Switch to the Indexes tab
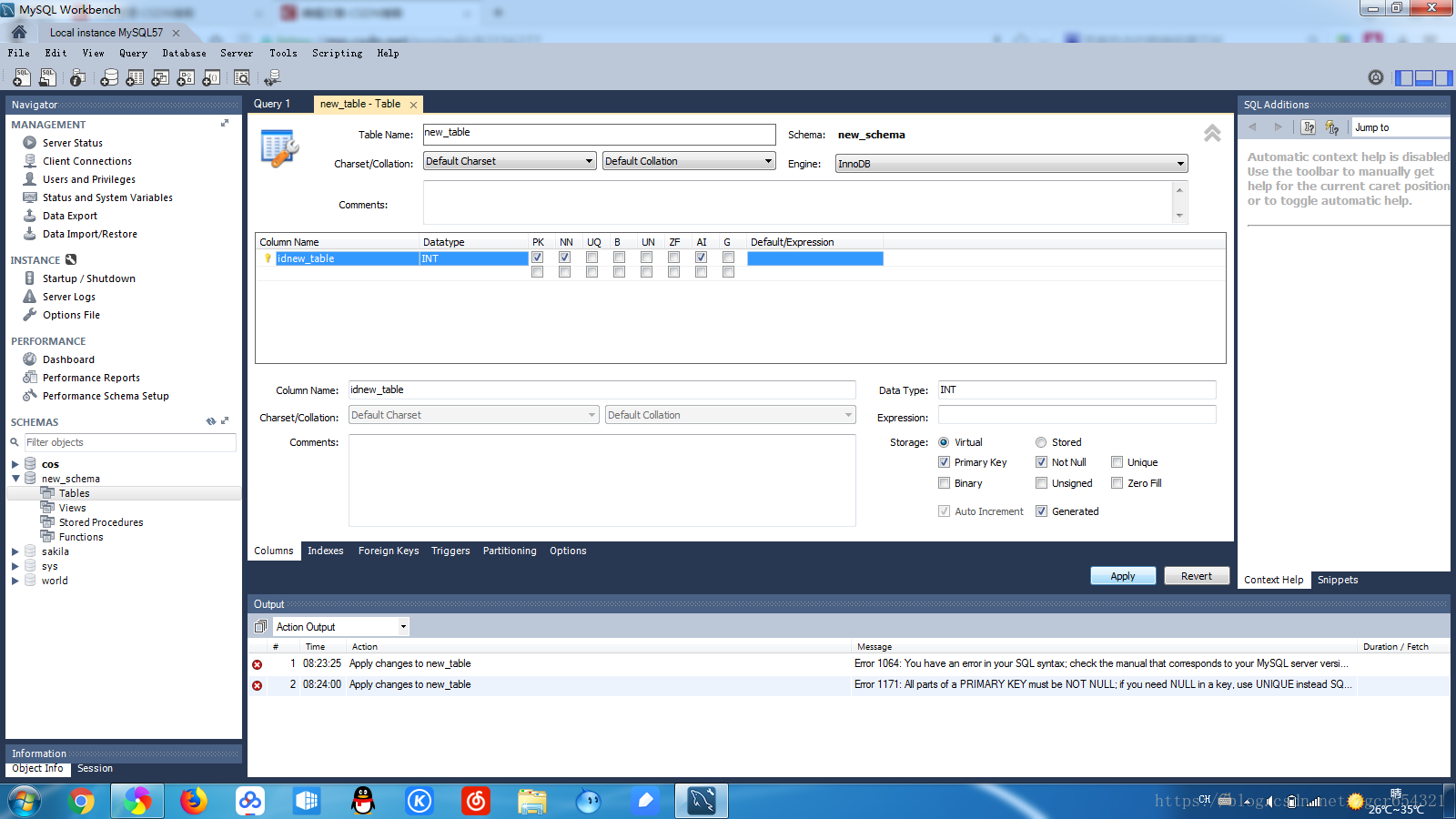The width and height of the screenshot is (1456, 819). (x=325, y=551)
